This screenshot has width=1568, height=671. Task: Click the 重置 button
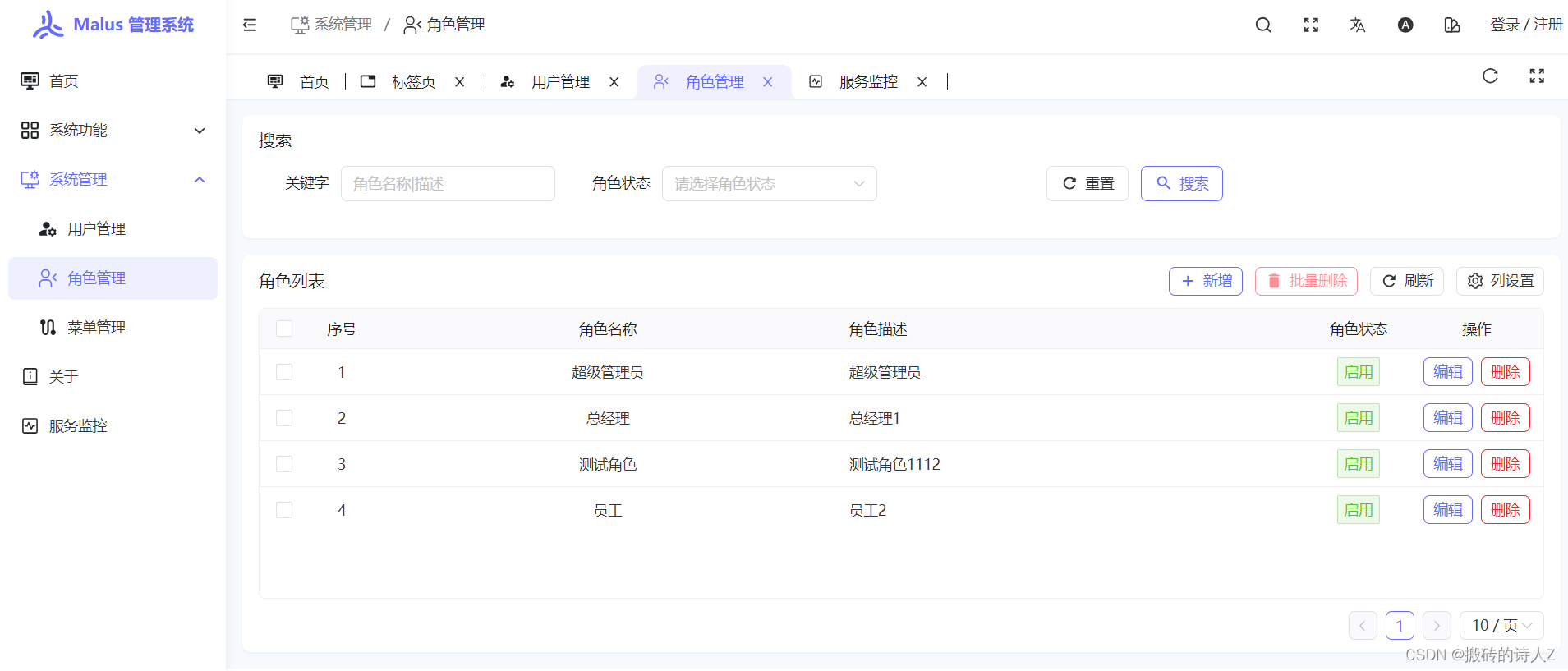pos(1087,183)
